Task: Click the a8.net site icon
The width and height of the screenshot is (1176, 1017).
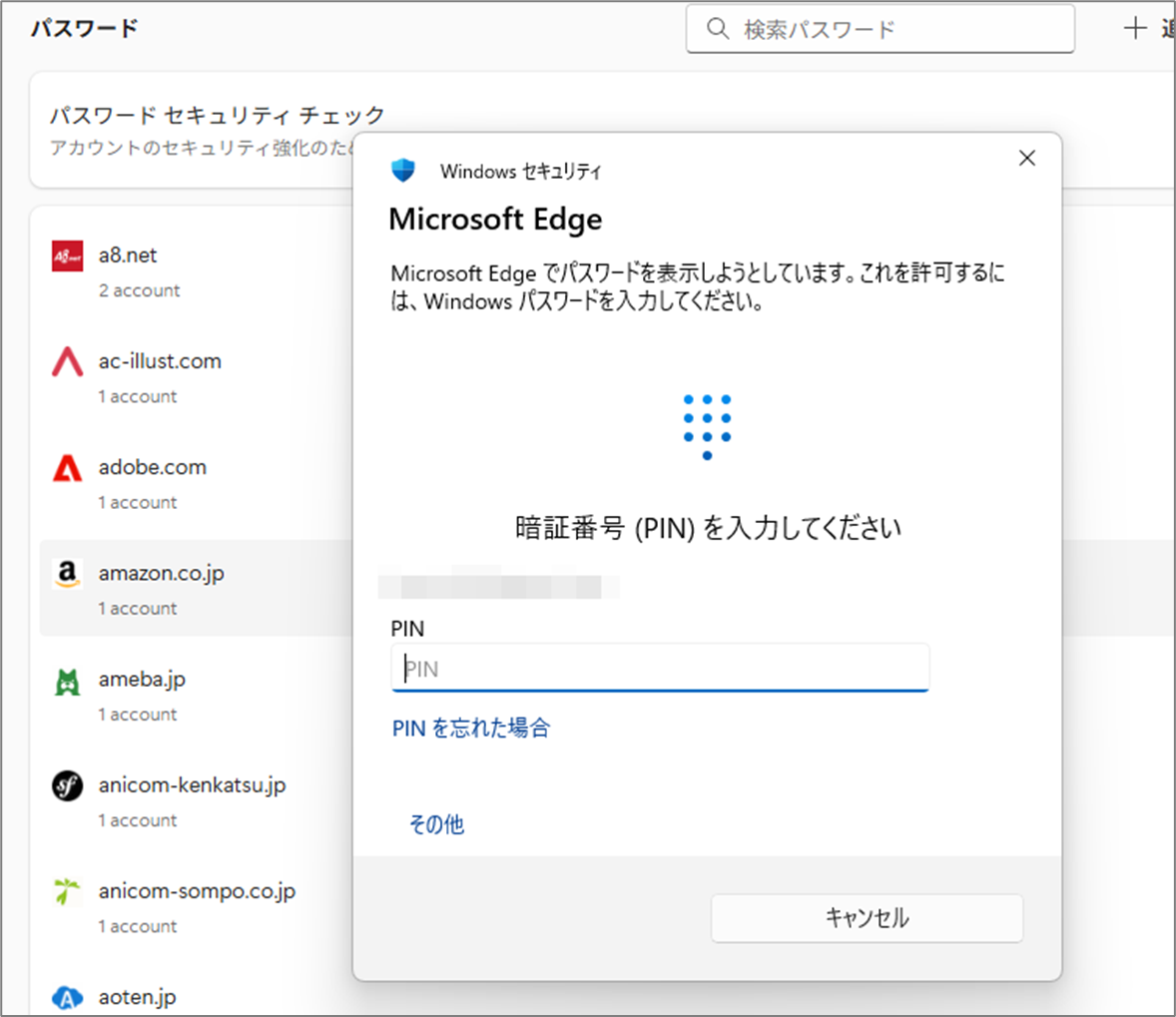Action: (66, 255)
